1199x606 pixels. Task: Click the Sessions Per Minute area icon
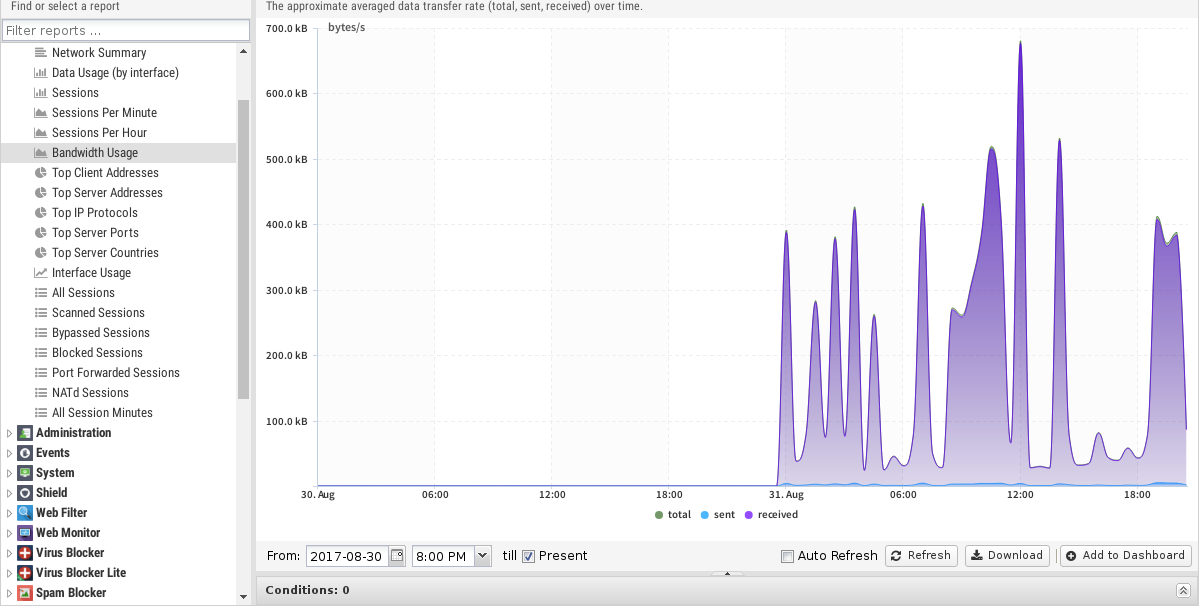pos(41,112)
